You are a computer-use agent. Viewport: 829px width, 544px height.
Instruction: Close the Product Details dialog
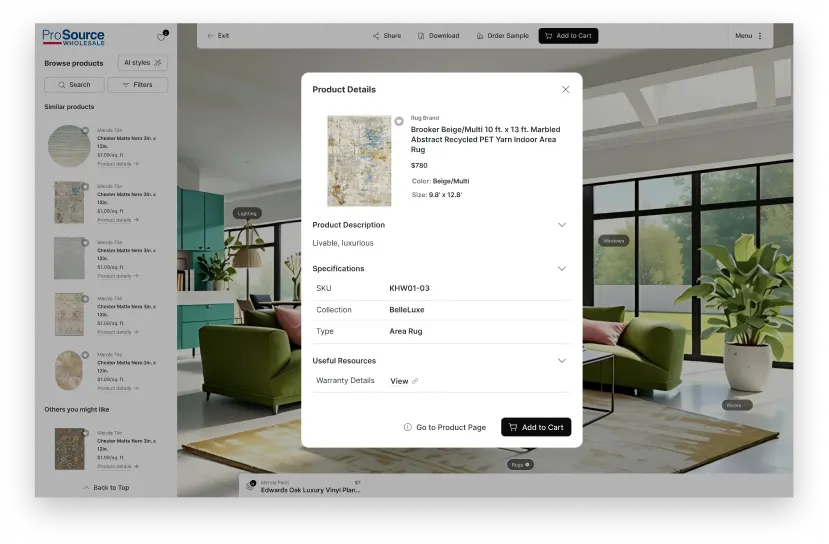pyautogui.click(x=565, y=89)
